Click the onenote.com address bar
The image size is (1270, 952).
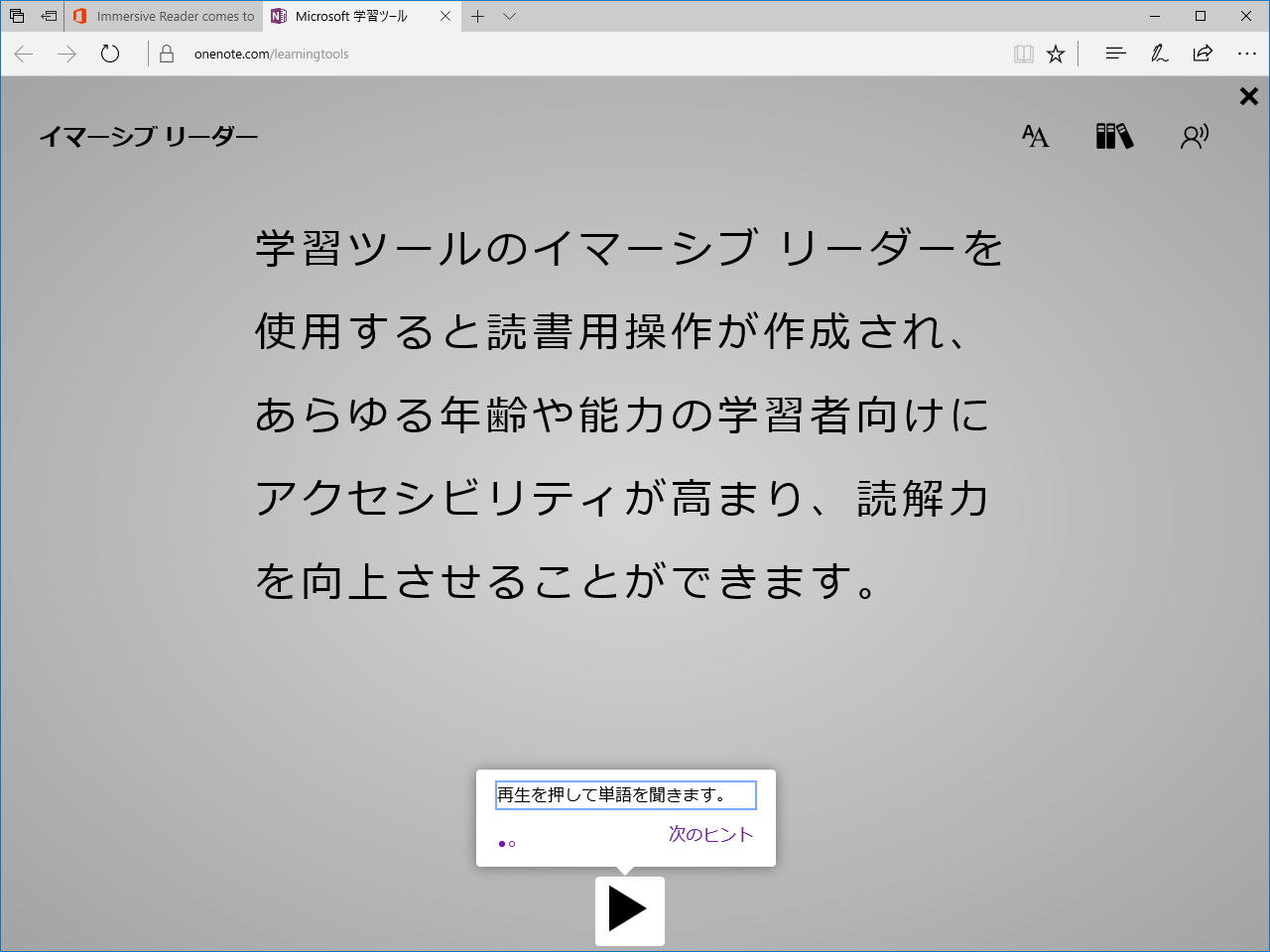270,54
